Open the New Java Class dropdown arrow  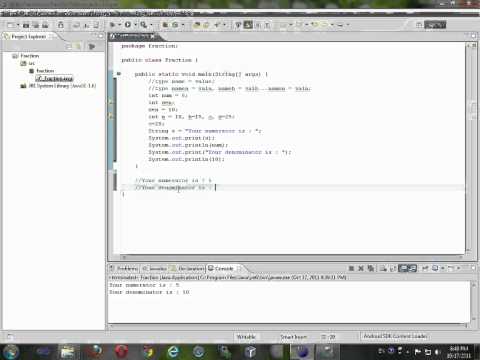tap(182, 25)
